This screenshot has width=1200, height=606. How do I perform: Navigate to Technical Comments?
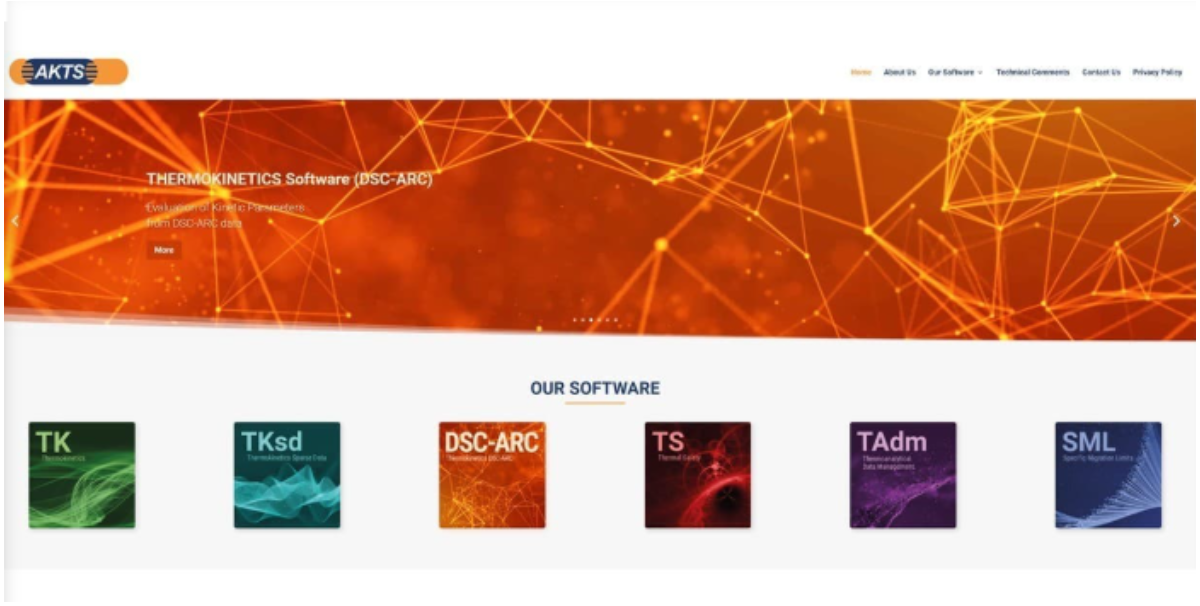pyautogui.click(x=1032, y=73)
